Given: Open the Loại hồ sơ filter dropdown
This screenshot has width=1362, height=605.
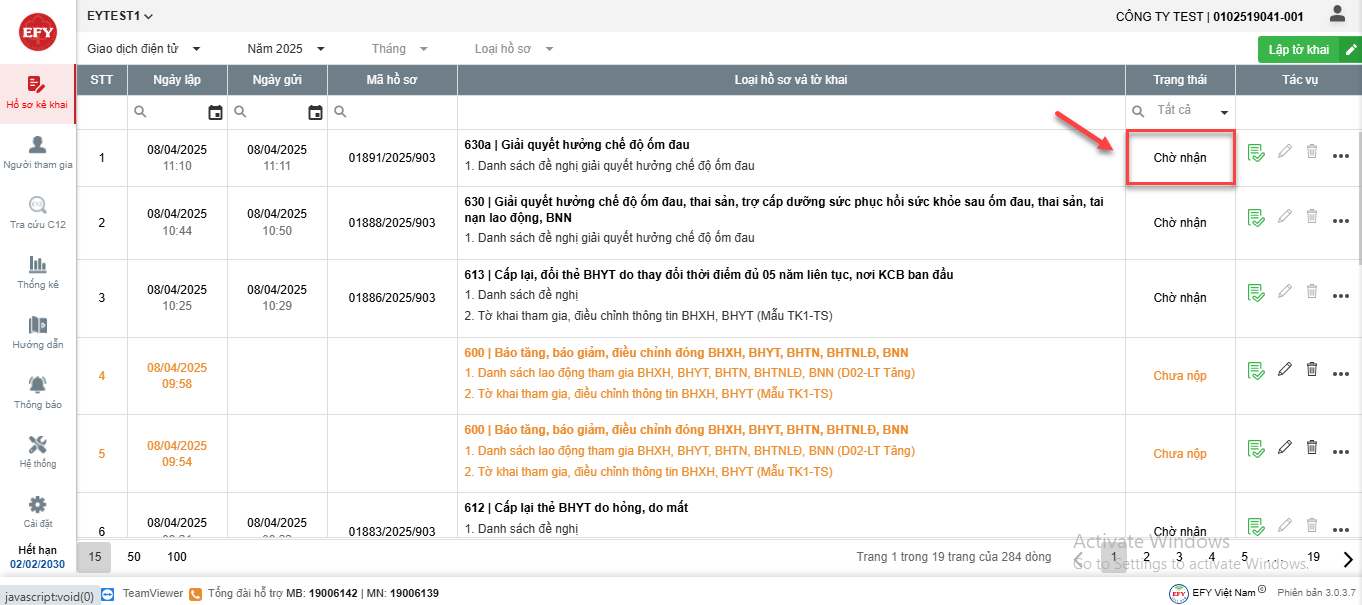Looking at the screenshot, I should [514, 48].
